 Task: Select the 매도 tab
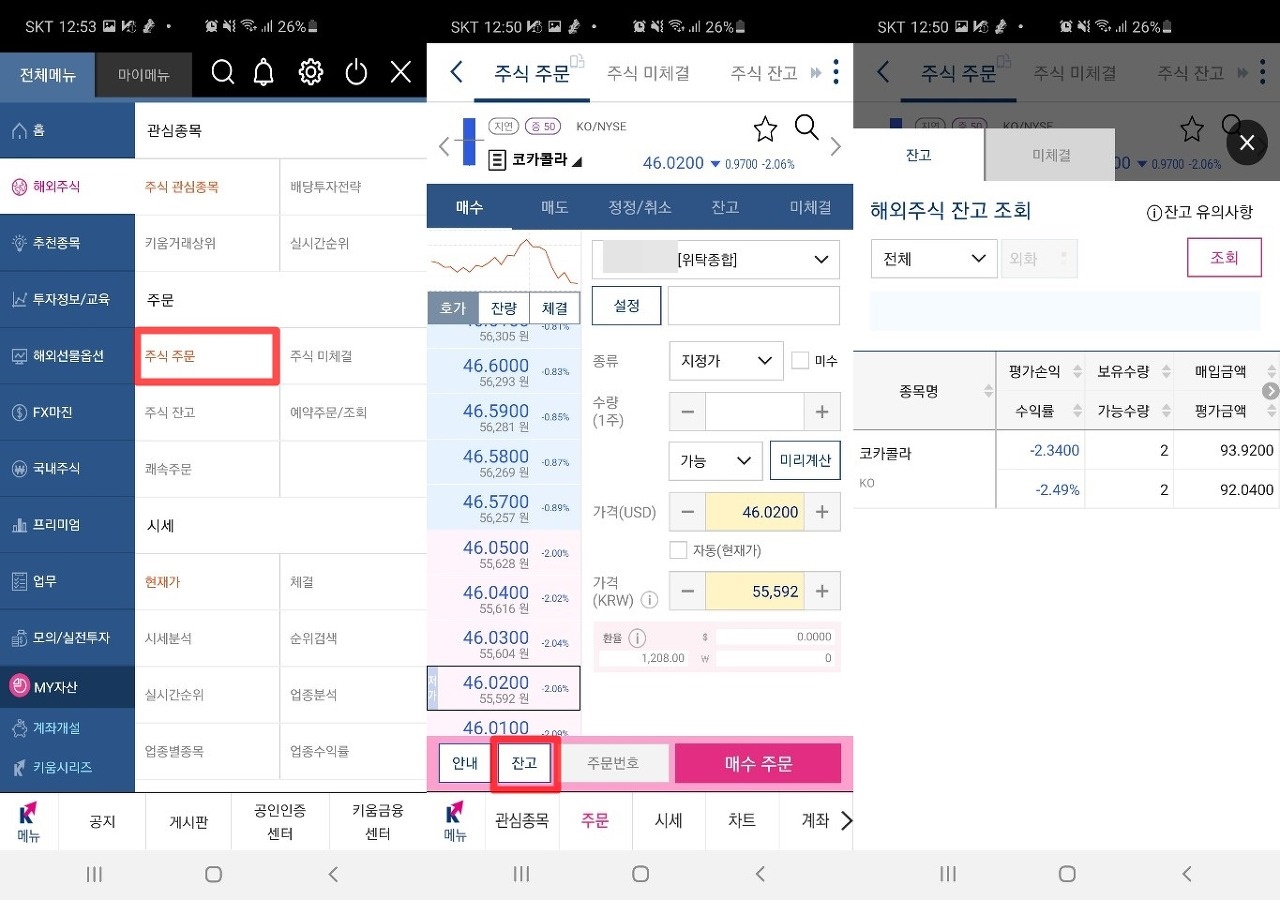click(555, 207)
